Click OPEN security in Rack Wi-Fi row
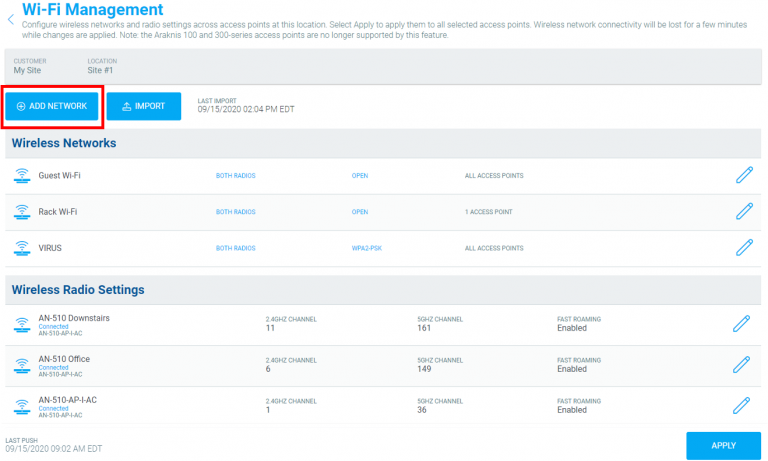Screen dimensions: 768x461 pyautogui.click(x=360, y=212)
